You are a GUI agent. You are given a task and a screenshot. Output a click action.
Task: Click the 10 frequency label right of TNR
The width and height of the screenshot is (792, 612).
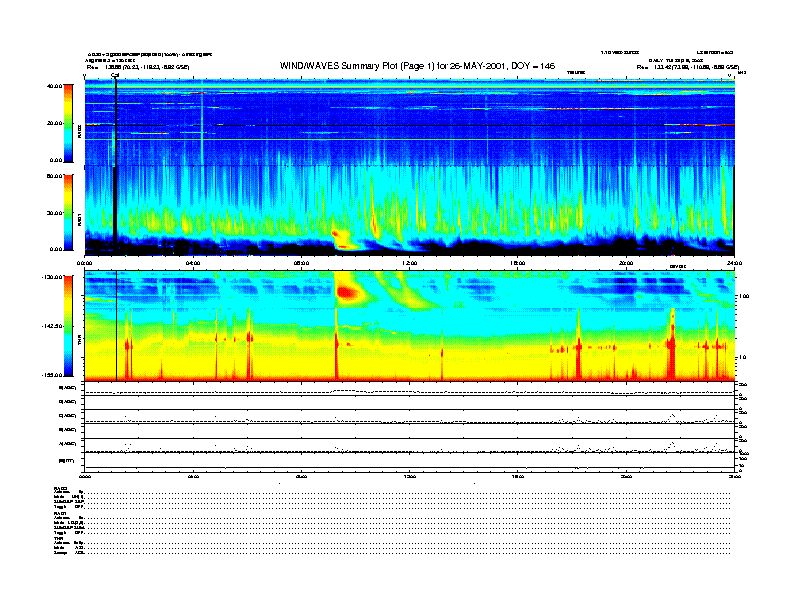tap(743, 358)
